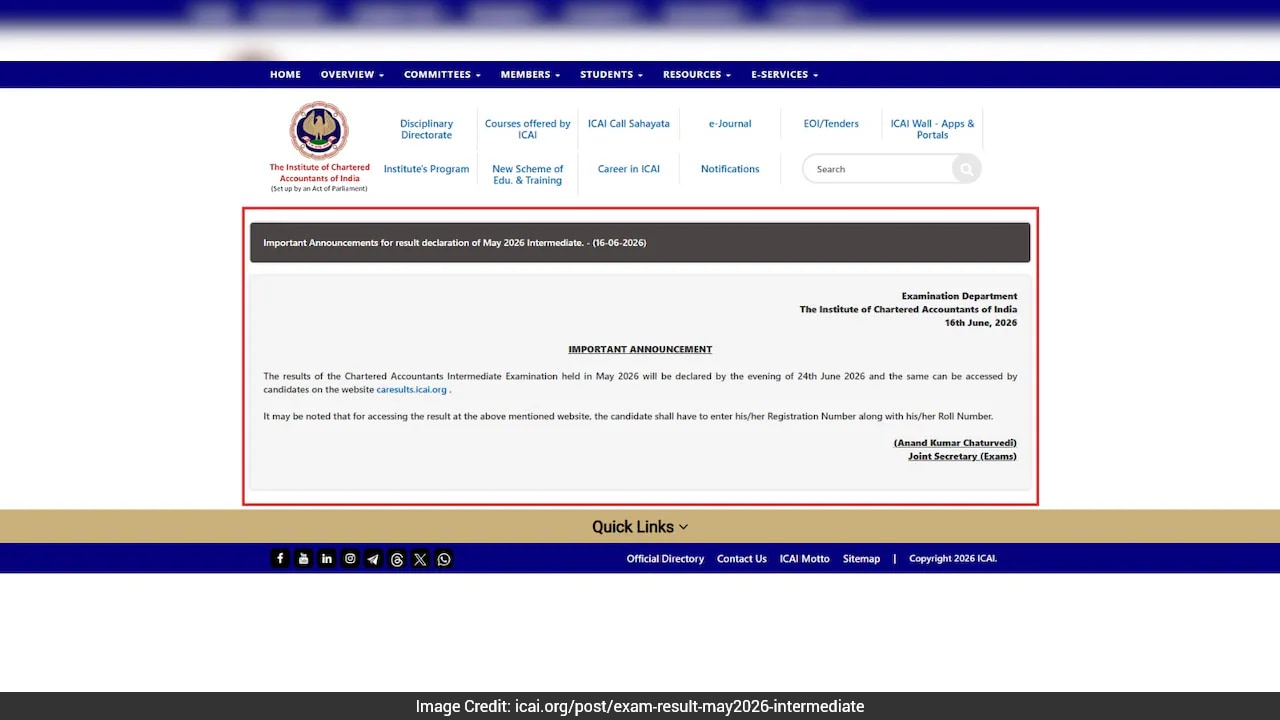Open the e-Journal link

[x=730, y=124]
